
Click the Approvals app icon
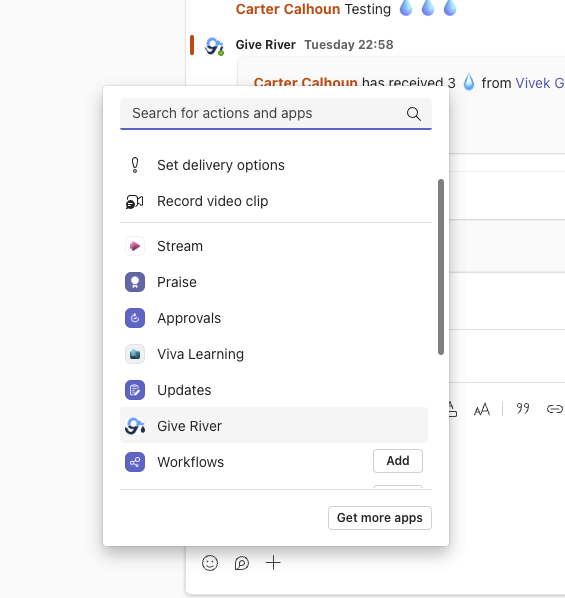tap(135, 318)
